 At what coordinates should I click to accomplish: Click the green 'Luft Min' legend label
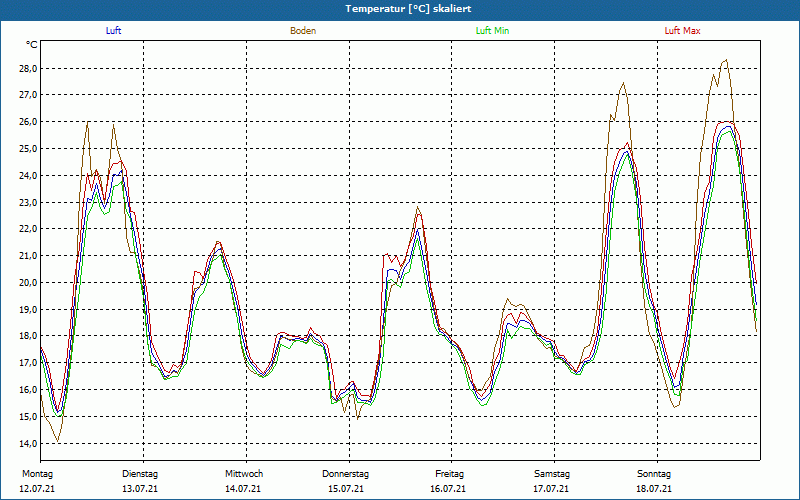[x=492, y=31]
